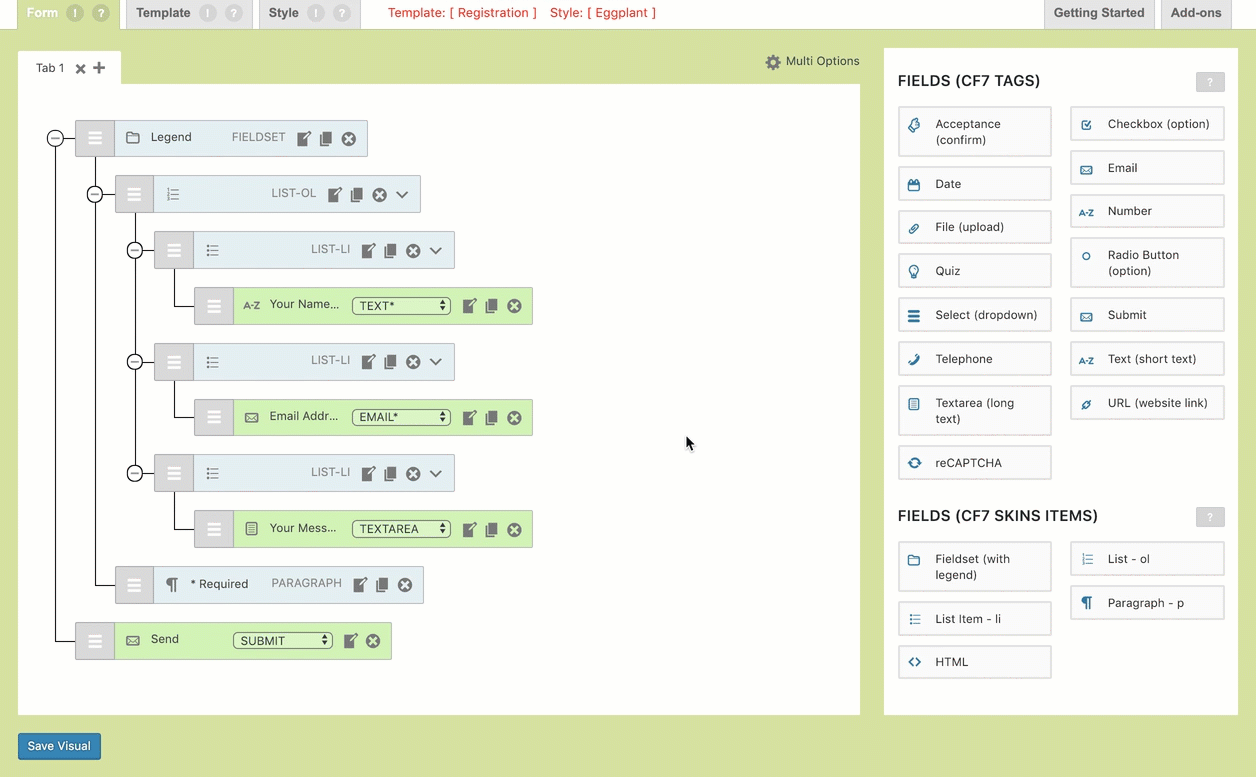Edit the Your Message textarea field
The width and height of the screenshot is (1256, 777).
(469, 529)
